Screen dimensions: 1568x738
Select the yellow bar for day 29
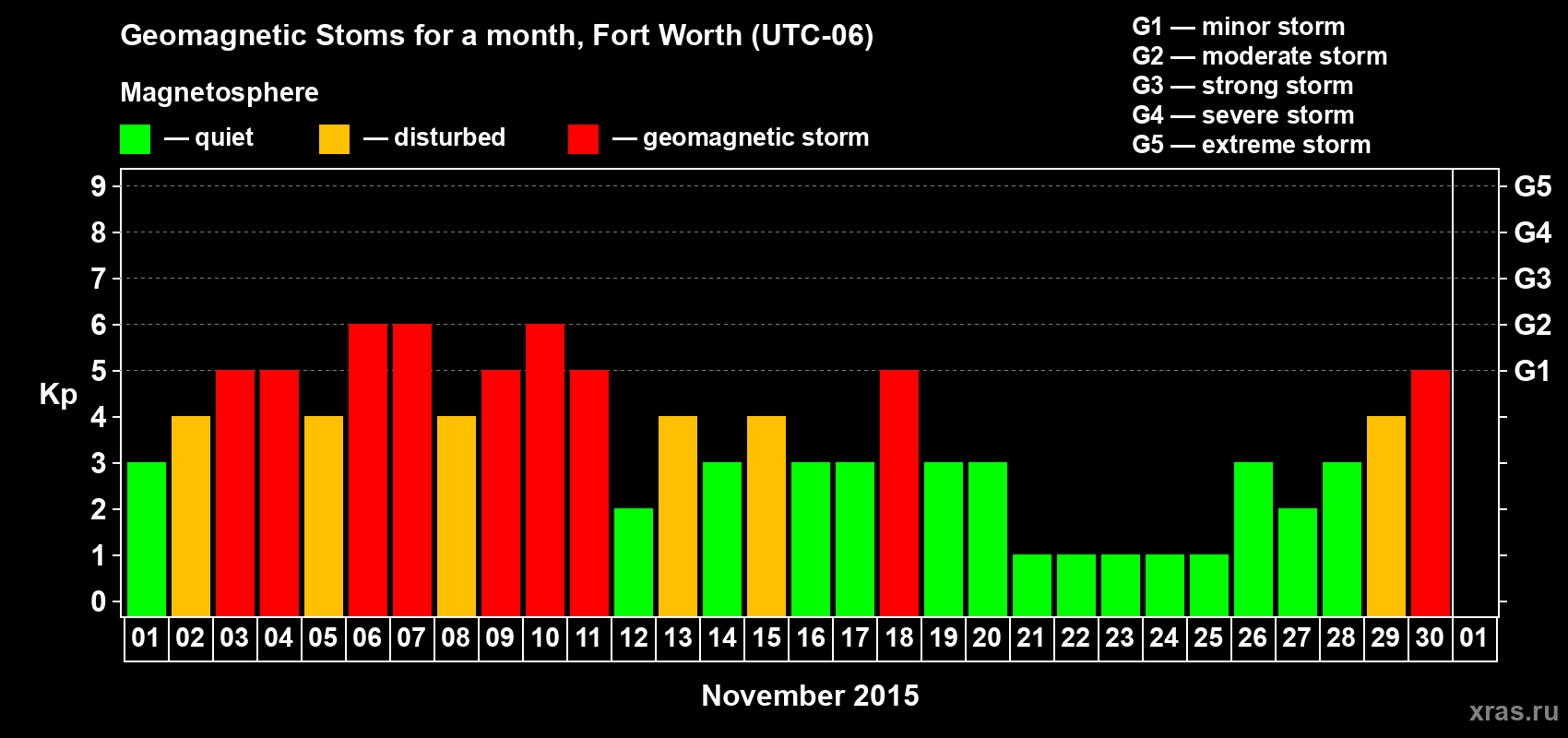point(1386,516)
